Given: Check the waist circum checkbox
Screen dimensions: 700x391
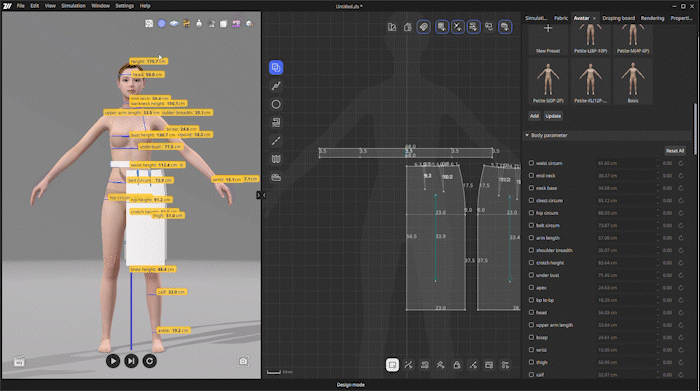Looking at the screenshot, I should point(531,163).
